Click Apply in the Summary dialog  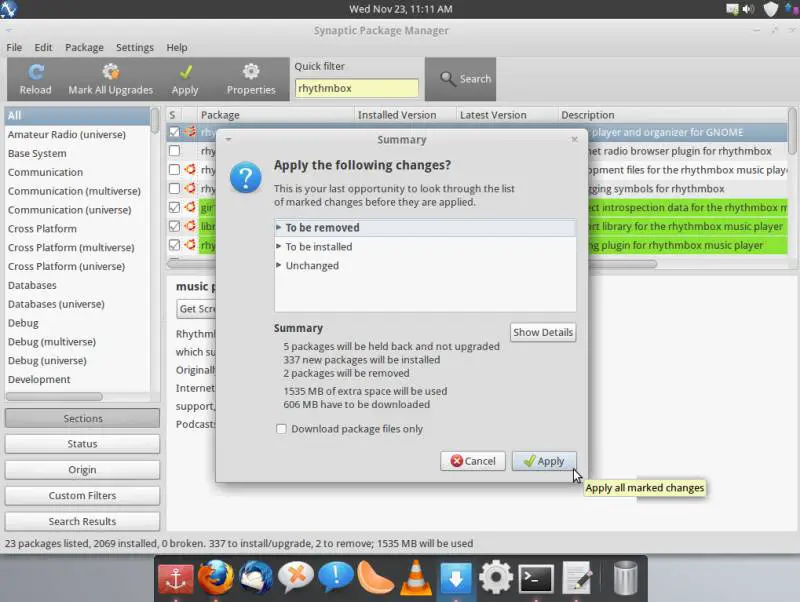pyautogui.click(x=544, y=461)
